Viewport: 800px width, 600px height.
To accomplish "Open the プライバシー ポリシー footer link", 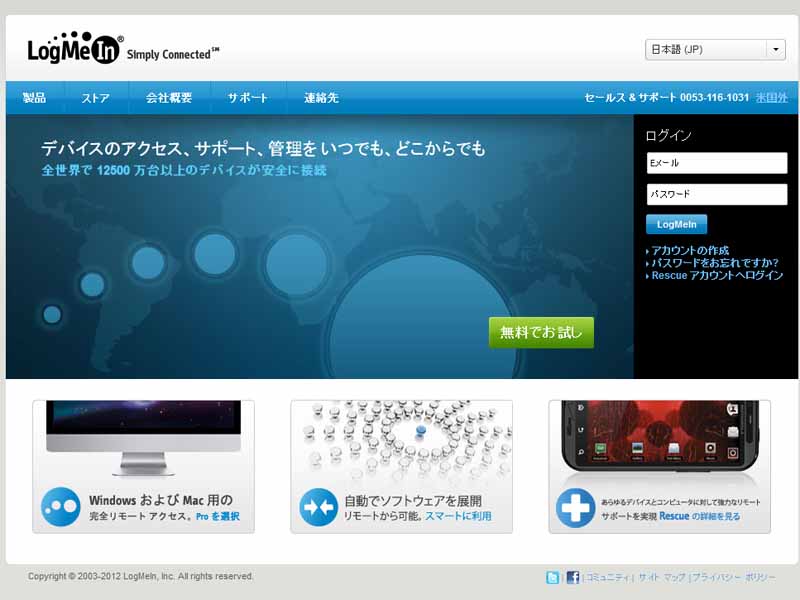I will click(x=734, y=577).
